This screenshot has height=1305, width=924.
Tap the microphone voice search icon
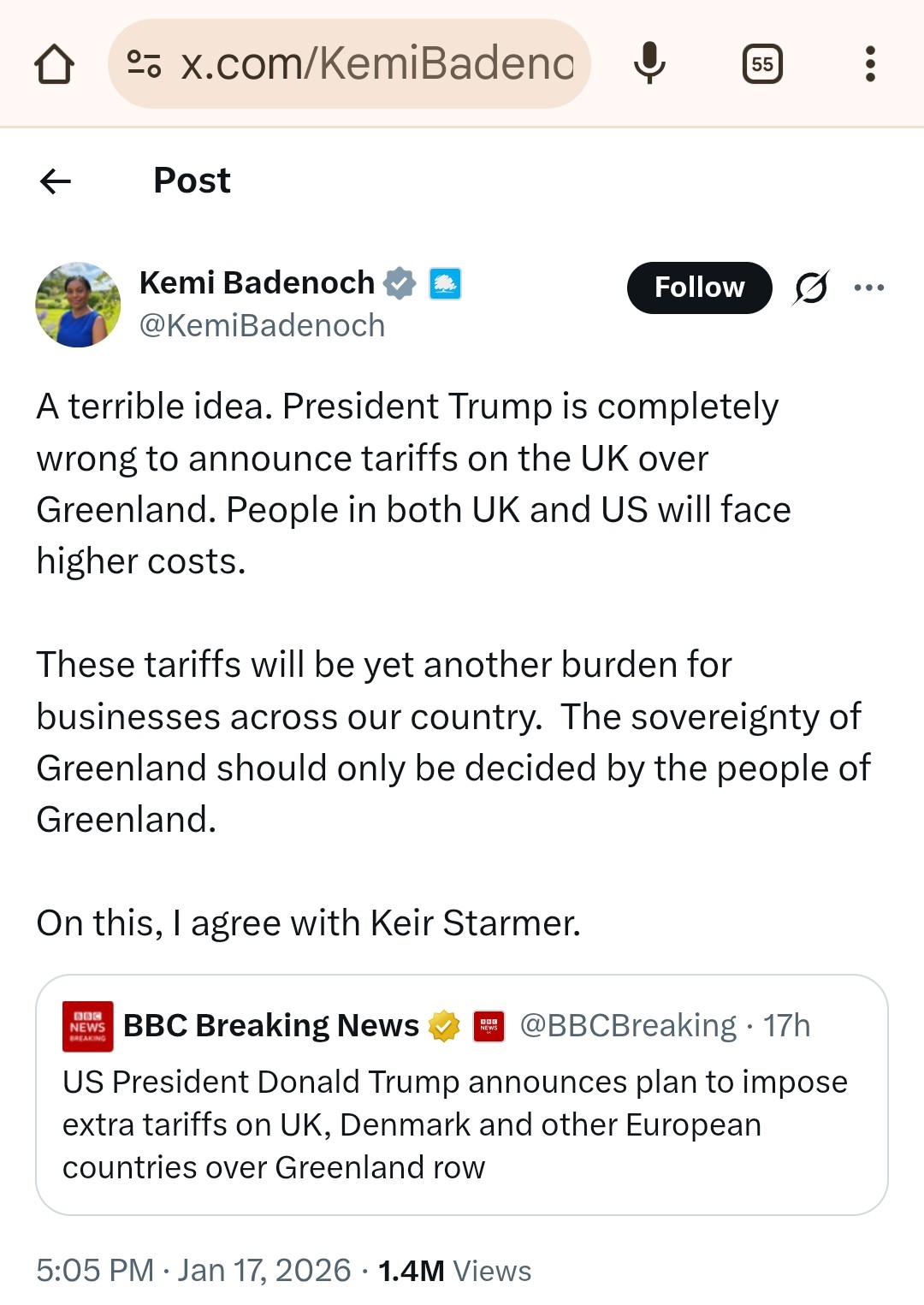(x=649, y=64)
